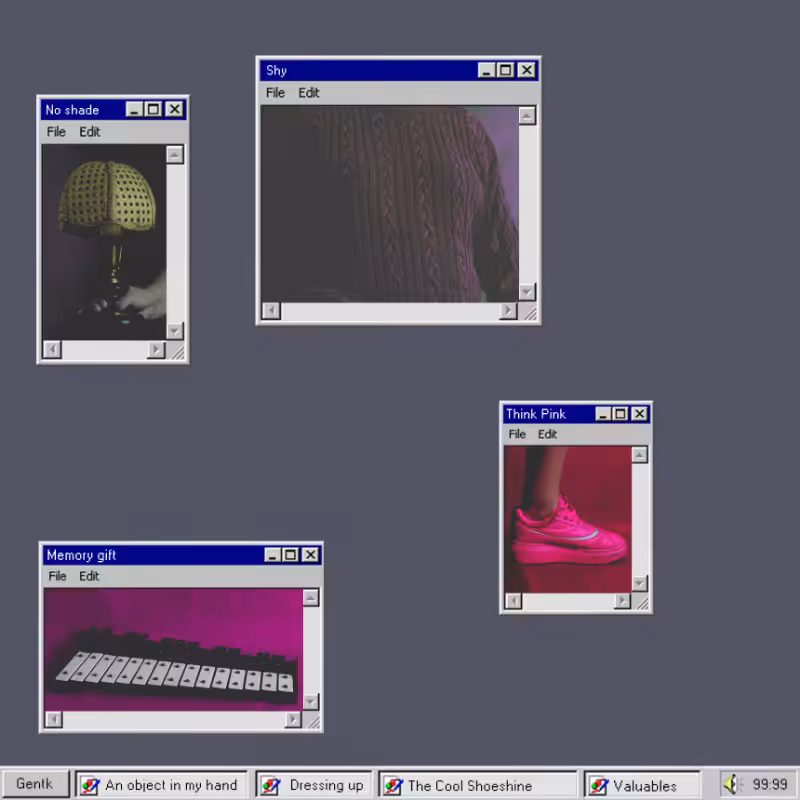Click the No shade title bar
This screenshot has width=800, height=800.
click(x=113, y=110)
